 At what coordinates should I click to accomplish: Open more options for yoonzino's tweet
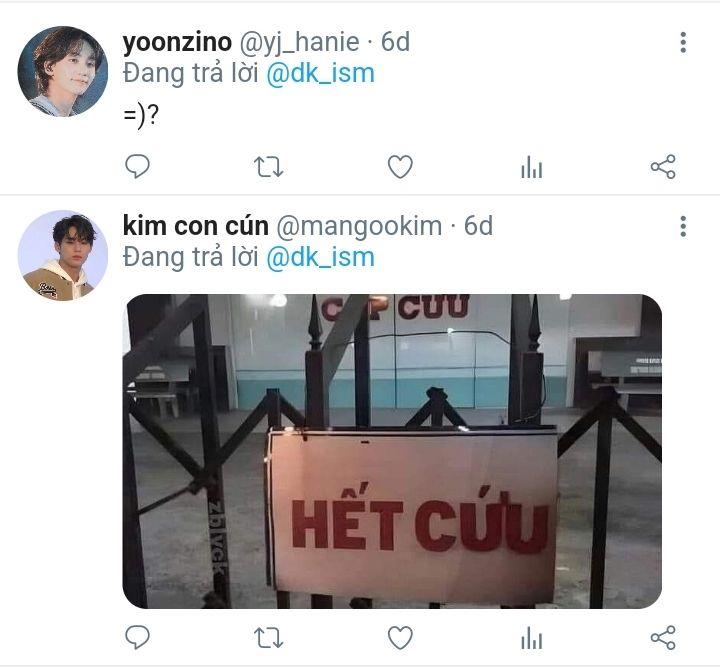[683, 42]
